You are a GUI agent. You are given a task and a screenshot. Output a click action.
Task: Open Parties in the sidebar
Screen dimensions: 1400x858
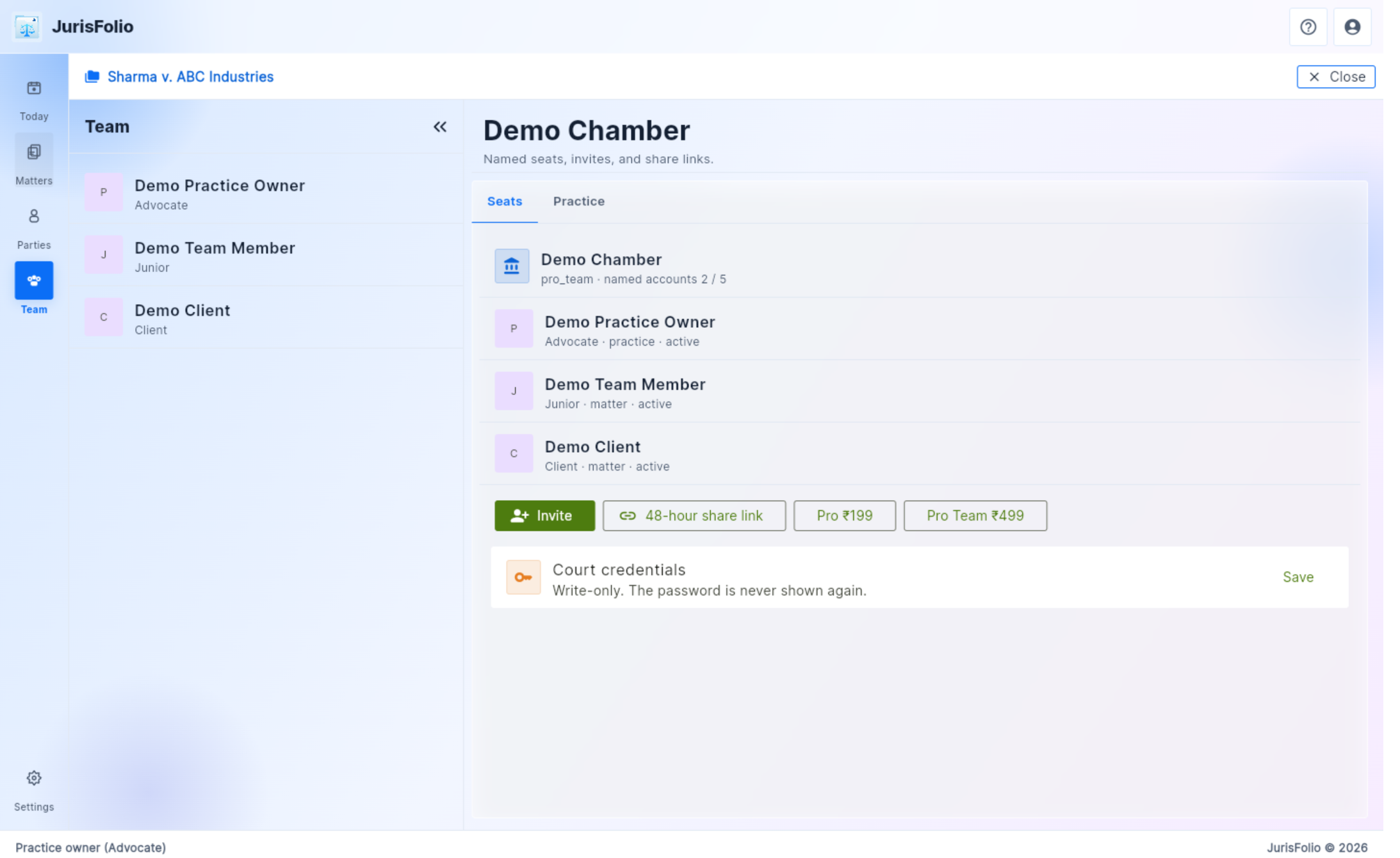34,229
